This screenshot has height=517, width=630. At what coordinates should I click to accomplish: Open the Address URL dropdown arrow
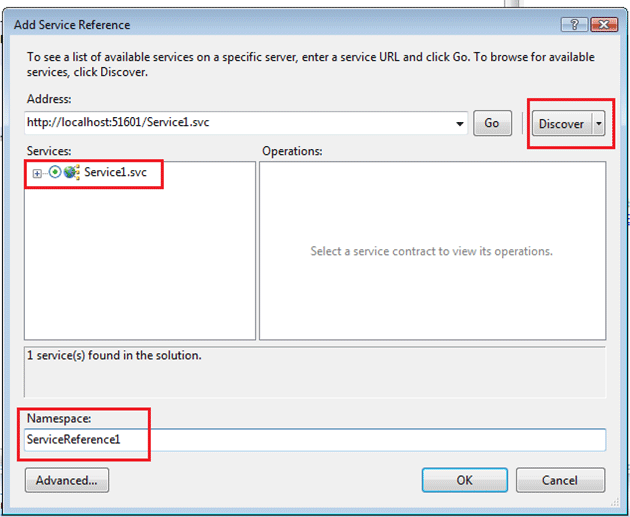pyautogui.click(x=459, y=124)
